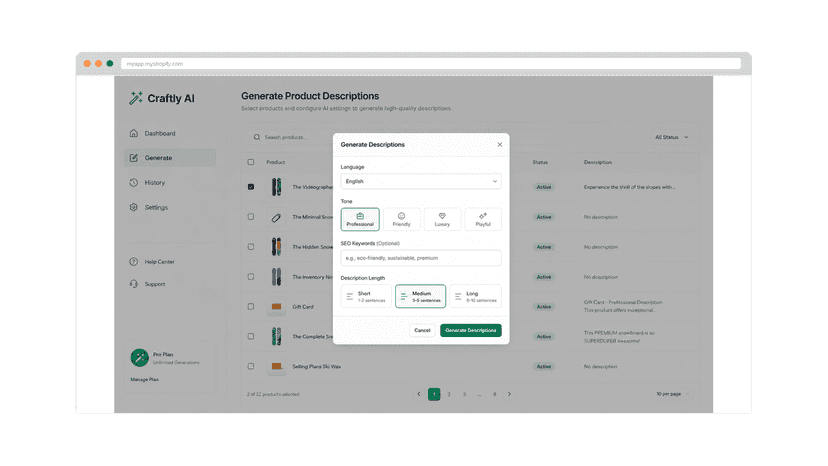This screenshot has width=828, height=466.
Task: Focus the SEO Keywords input field
Action: point(421,258)
